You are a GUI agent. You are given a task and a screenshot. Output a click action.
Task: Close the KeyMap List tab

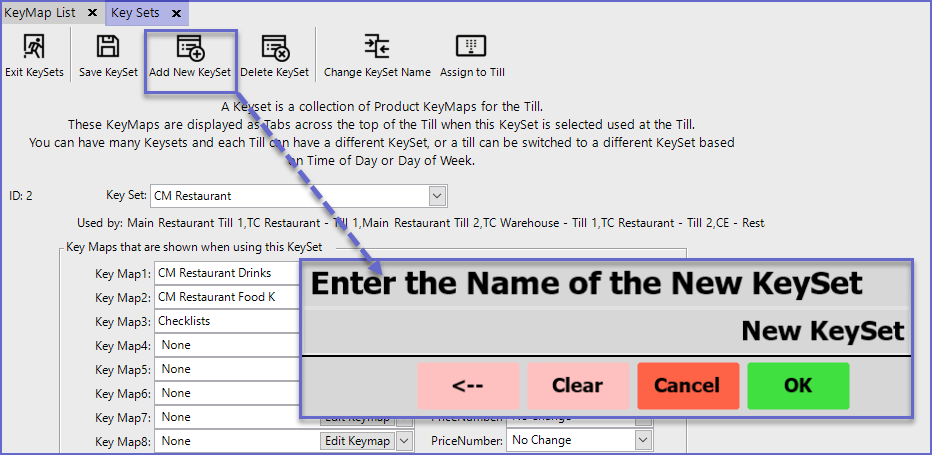coord(92,13)
